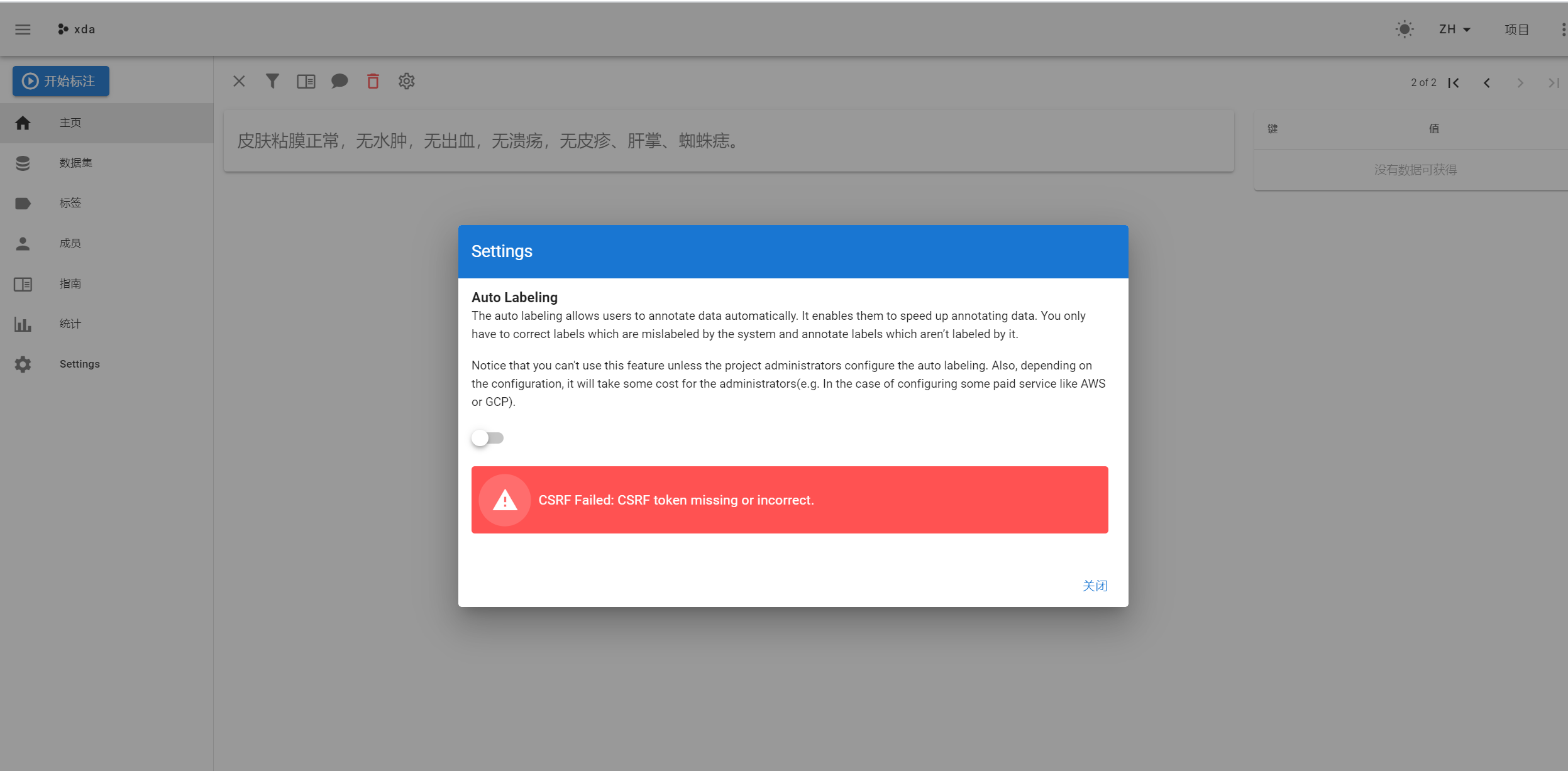This screenshot has height=771, width=1568.
Task: Toggle the side-by-side metadata view icon
Action: (306, 81)
